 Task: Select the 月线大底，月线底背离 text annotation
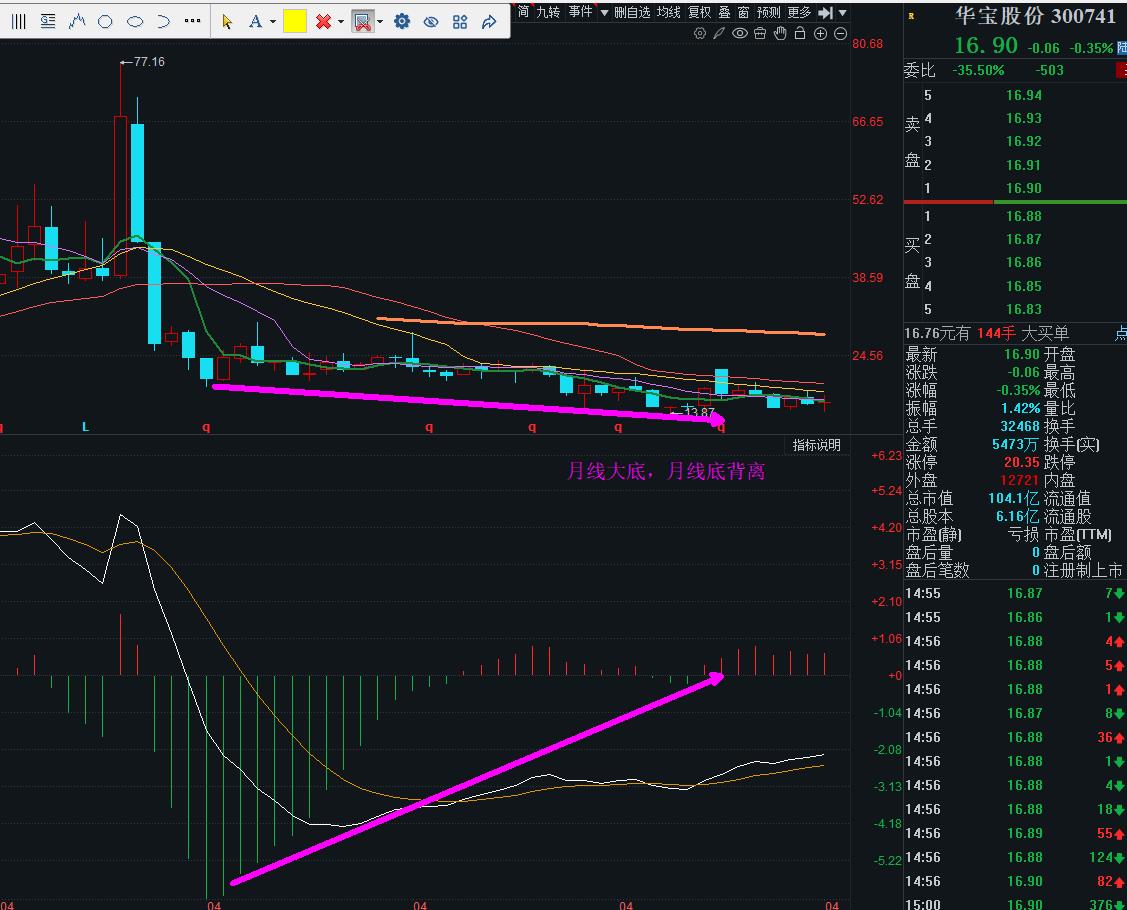(x=666, y=472)
